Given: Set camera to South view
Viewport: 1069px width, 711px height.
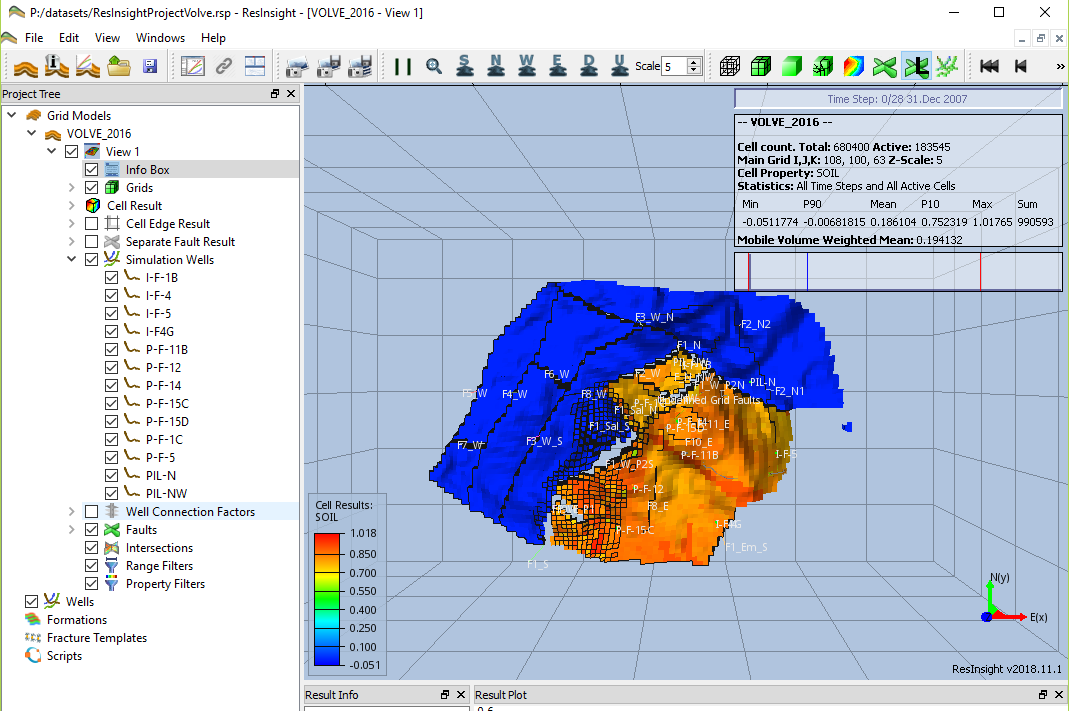Looking at the screenshot, I should (x=464, y=66).
